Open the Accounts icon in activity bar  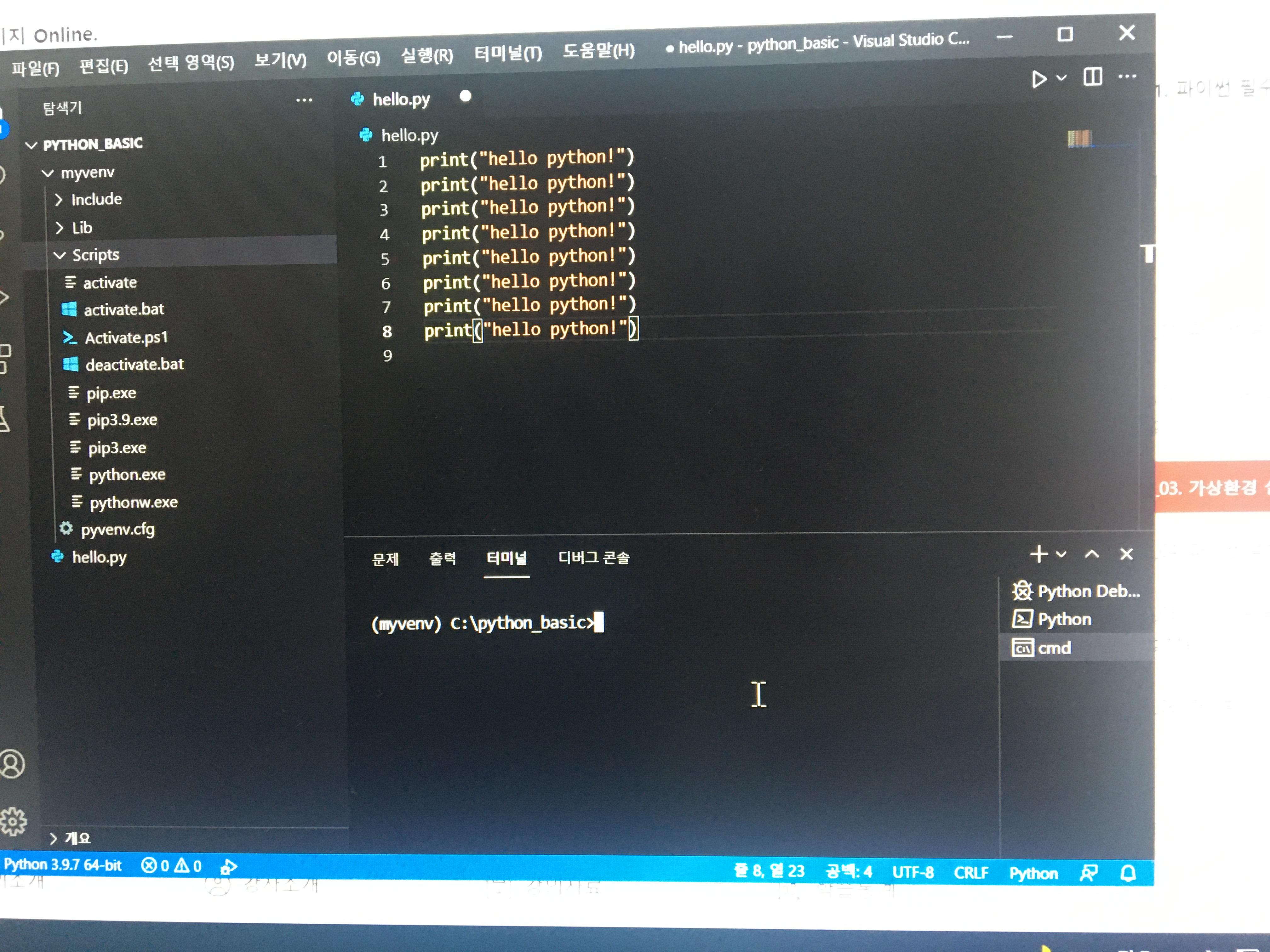pyautogui.click(x=13, y=764)
